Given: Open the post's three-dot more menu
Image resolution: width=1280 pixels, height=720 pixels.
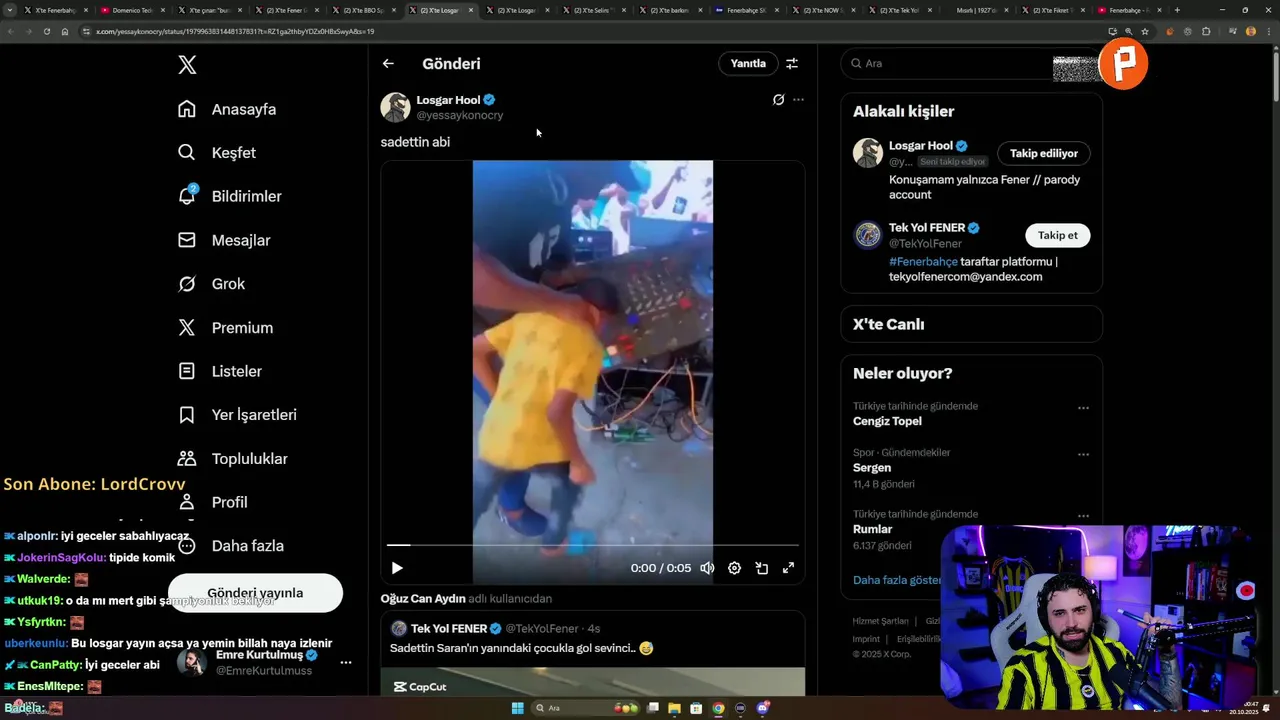Looking at the screenshot, I should click(x=798, y=100).
